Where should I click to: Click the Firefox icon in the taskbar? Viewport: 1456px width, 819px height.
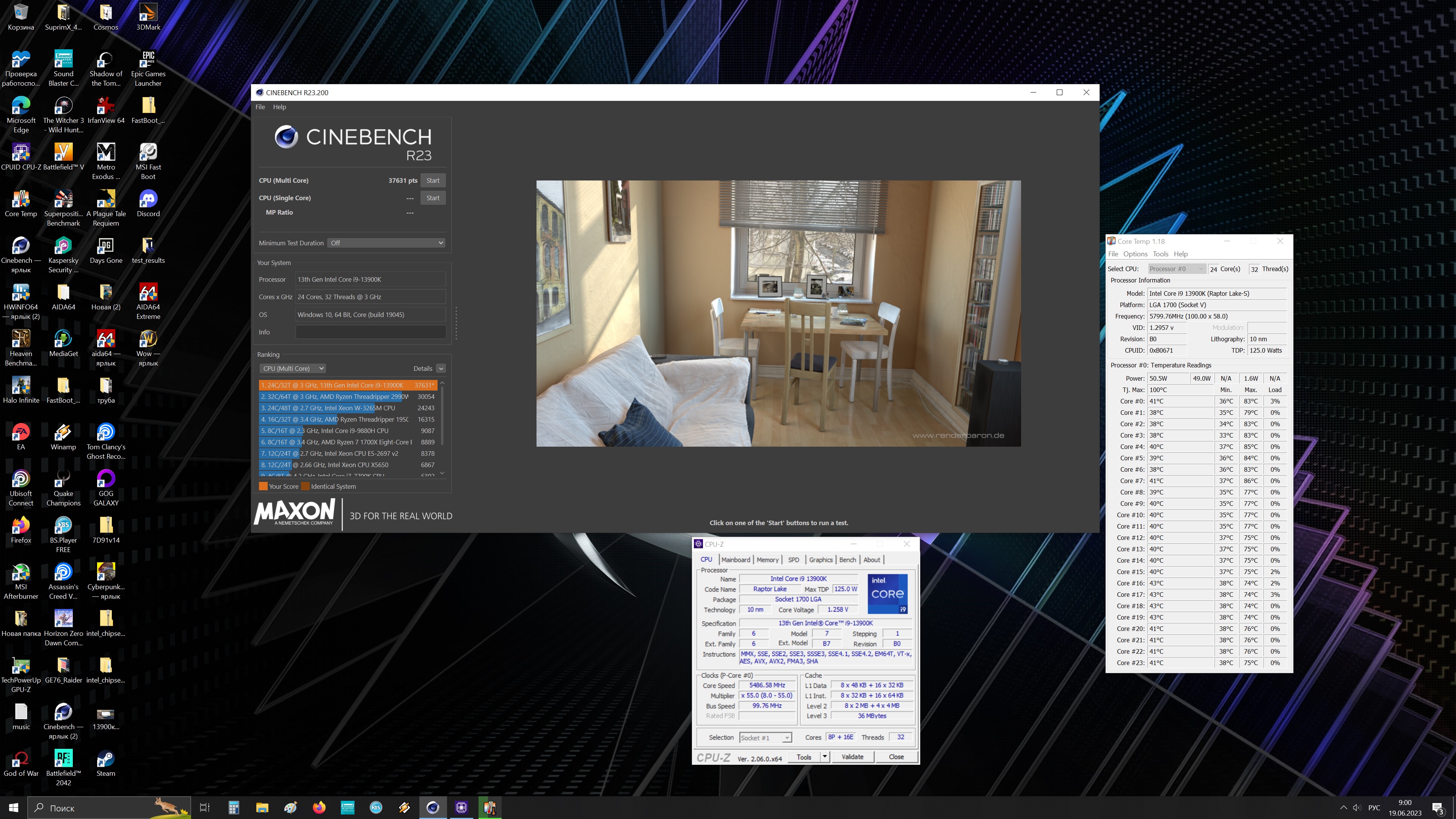(x=319, y=808)
